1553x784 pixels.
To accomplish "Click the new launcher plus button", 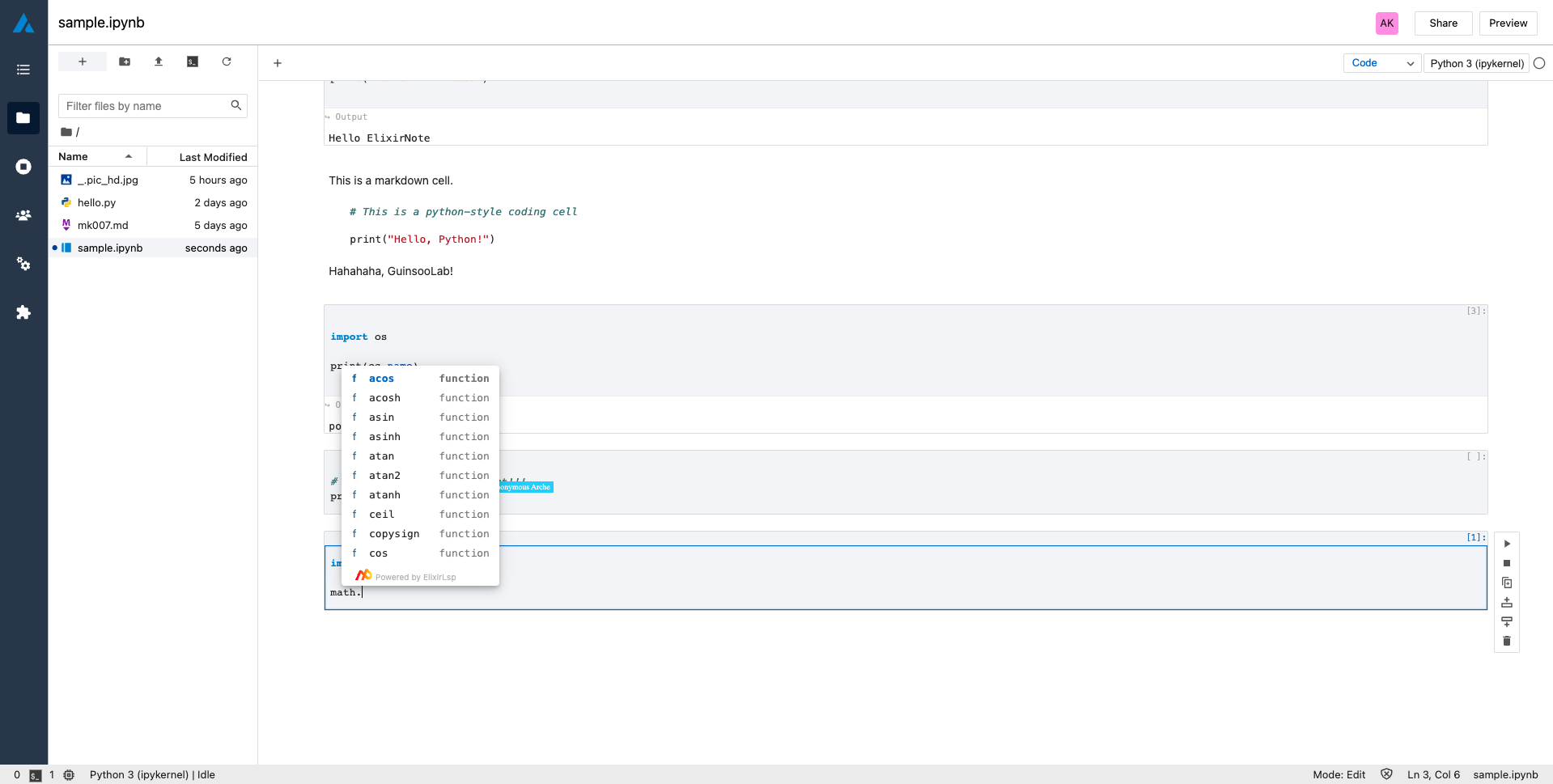I will [83, 61].
